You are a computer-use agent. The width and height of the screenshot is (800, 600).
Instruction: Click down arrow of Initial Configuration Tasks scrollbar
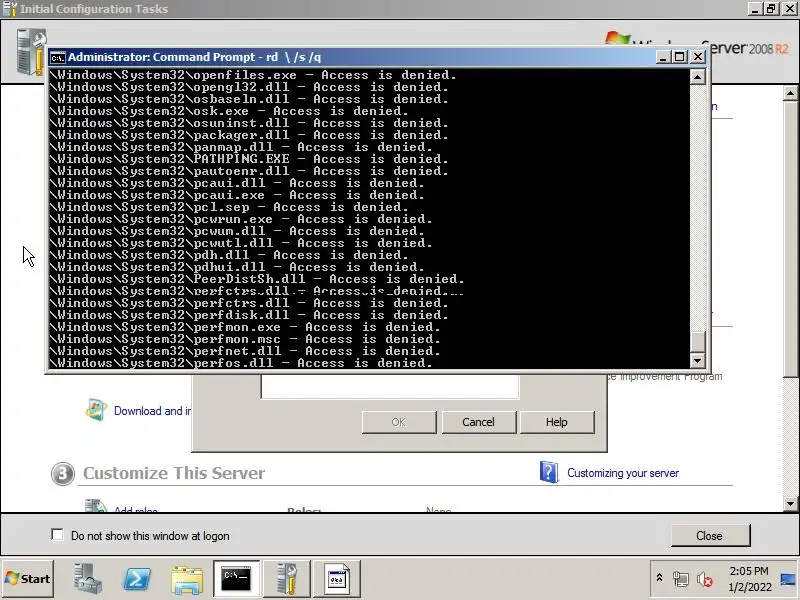[790, 504]
